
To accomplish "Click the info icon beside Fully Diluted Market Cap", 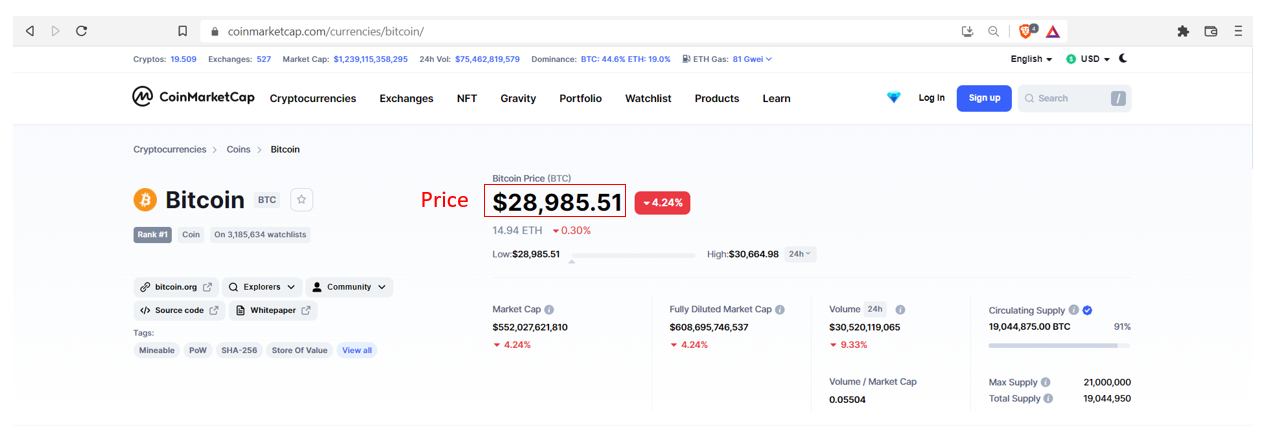I will pyautogui.click(x=780, y=310).
